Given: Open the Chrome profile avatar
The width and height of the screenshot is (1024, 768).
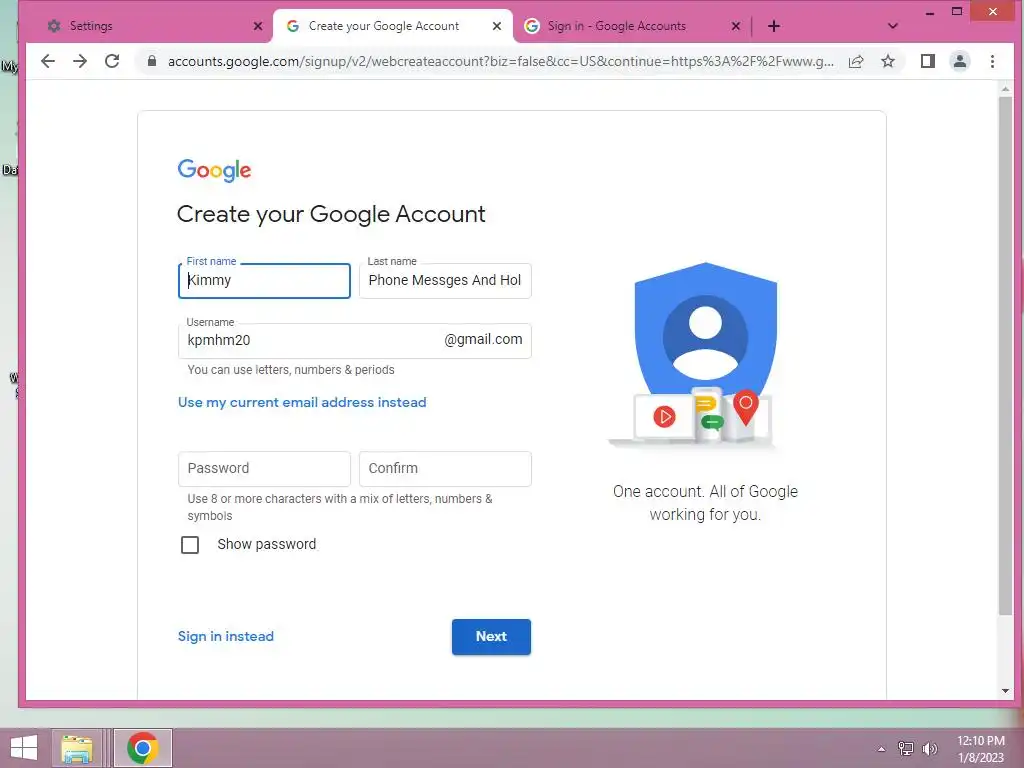Looking at the screenshot, I should pyautogui.click(x=960, y=61).
